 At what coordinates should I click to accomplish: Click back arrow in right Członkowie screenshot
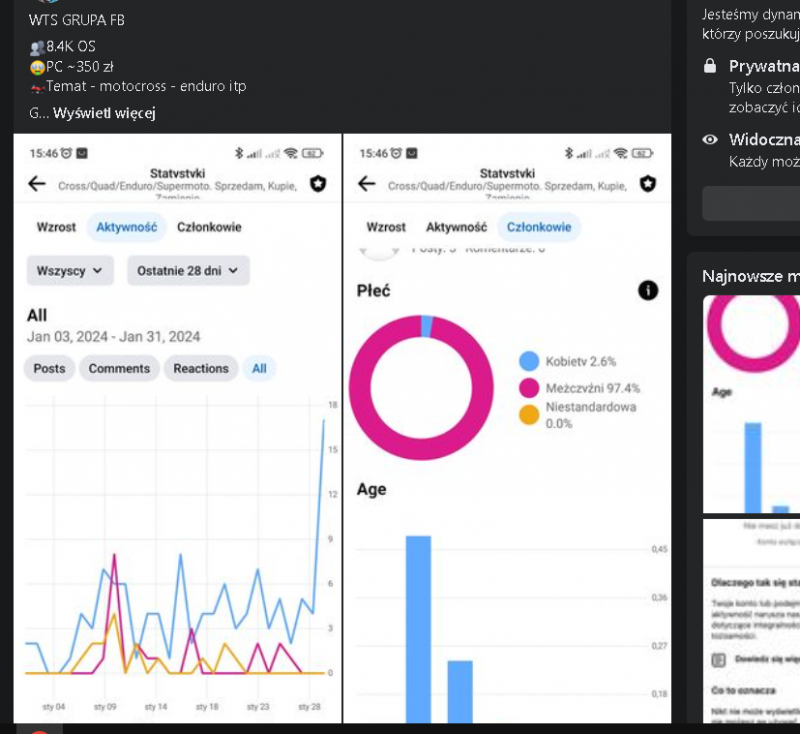pyautogui.click(x=367, y=183)
